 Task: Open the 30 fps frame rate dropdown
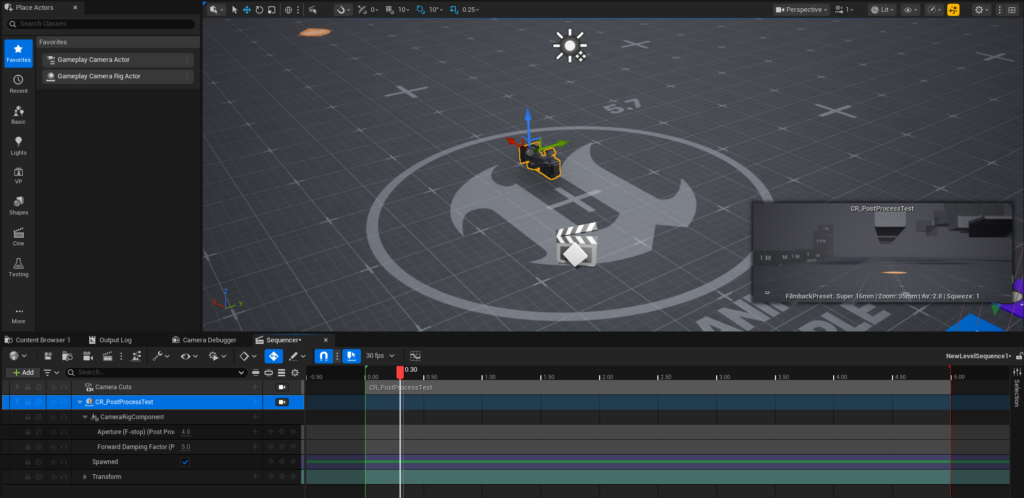coord(381,355)
